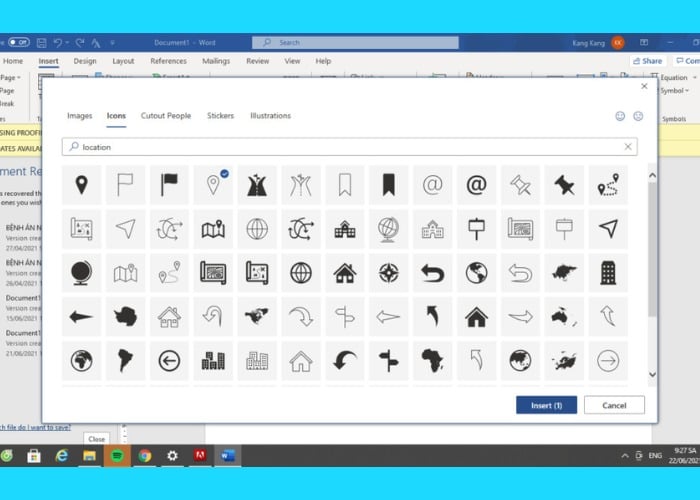Image resolution: width=700 pixels, height=500 pixels.
Task: Click the Insert (1) button
Action: pos(546,405)
